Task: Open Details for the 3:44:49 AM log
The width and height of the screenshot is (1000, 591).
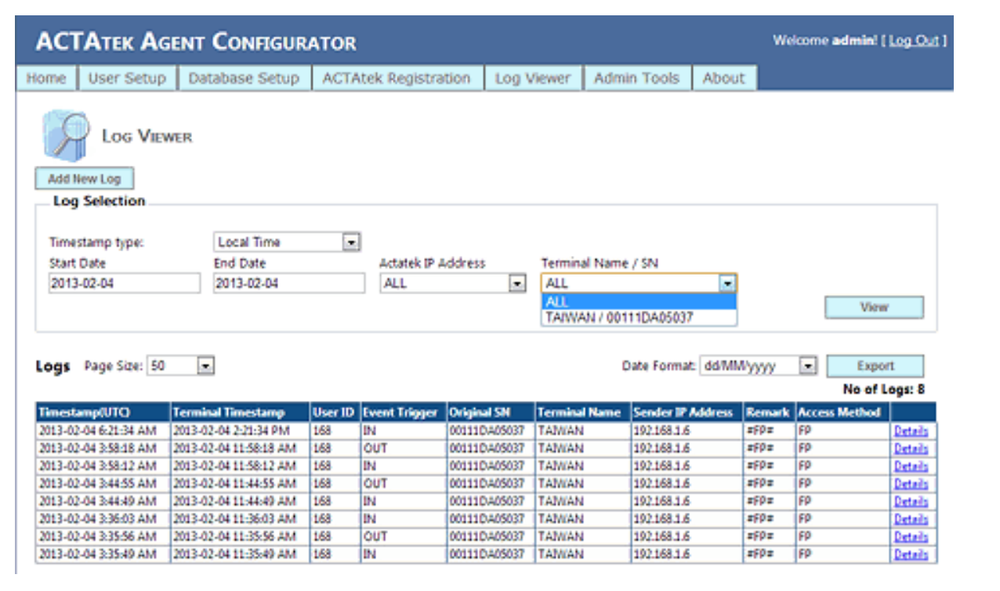Action: point(911,502)
